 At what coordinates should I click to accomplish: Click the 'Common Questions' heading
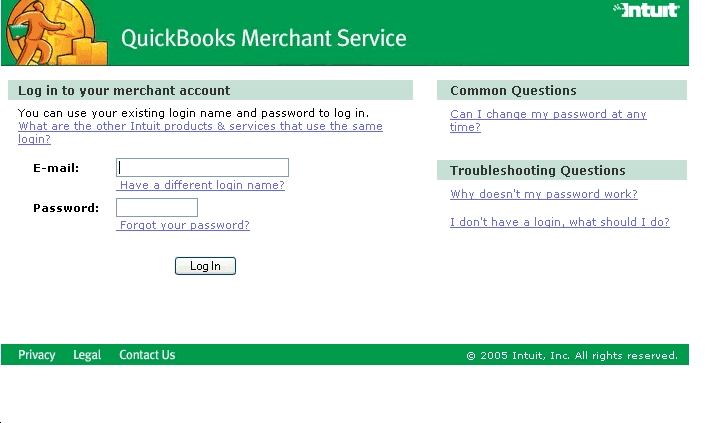coord(513,90)
